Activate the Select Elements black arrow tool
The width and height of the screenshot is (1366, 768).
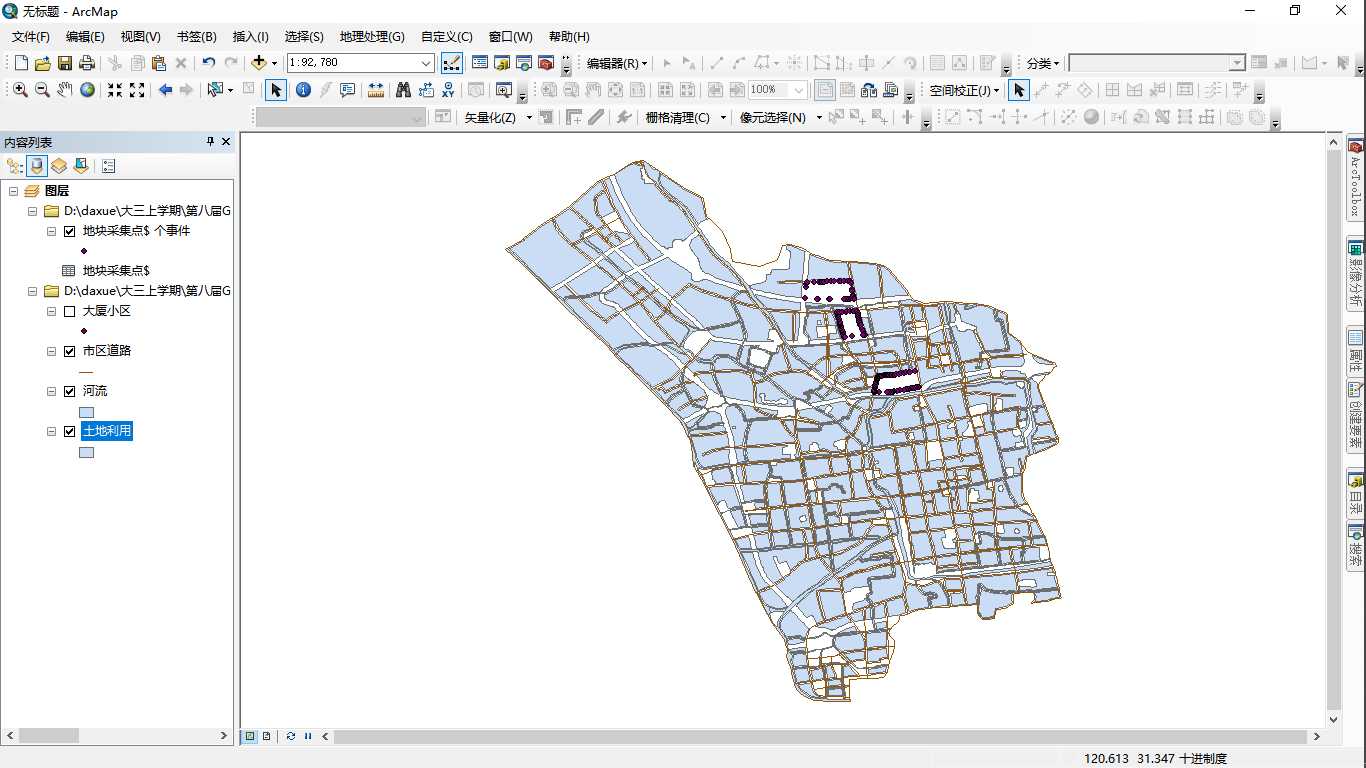click(x=277, y=90)
